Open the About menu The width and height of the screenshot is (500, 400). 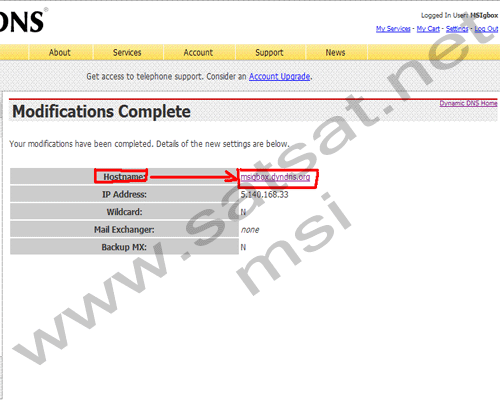pyautogui.click(x=60, y=53)
